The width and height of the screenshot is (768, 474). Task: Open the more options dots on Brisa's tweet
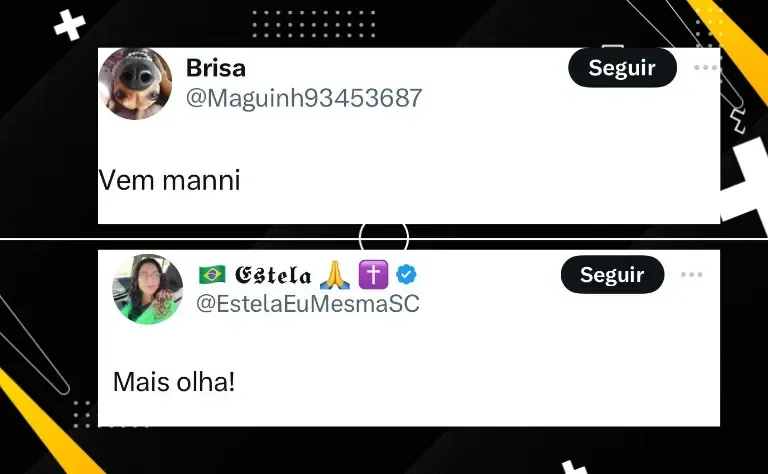706,68
